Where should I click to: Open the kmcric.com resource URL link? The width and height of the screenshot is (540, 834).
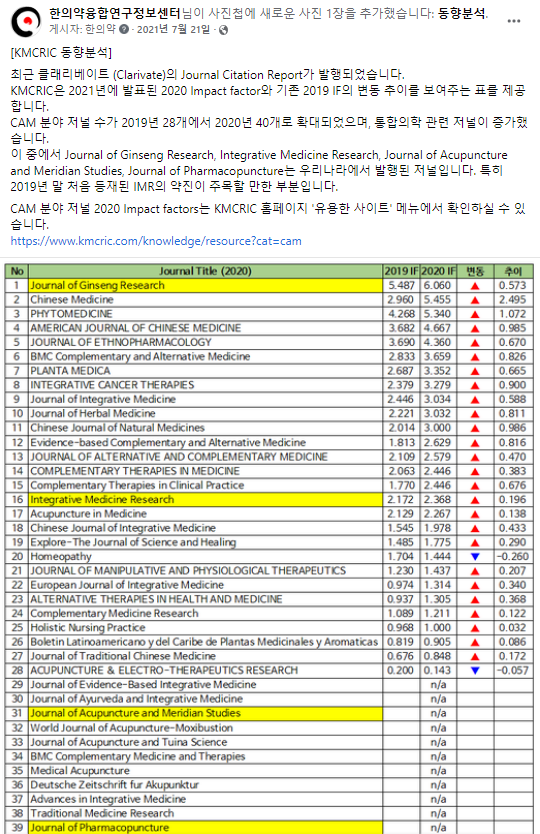(x=156, y=241)
